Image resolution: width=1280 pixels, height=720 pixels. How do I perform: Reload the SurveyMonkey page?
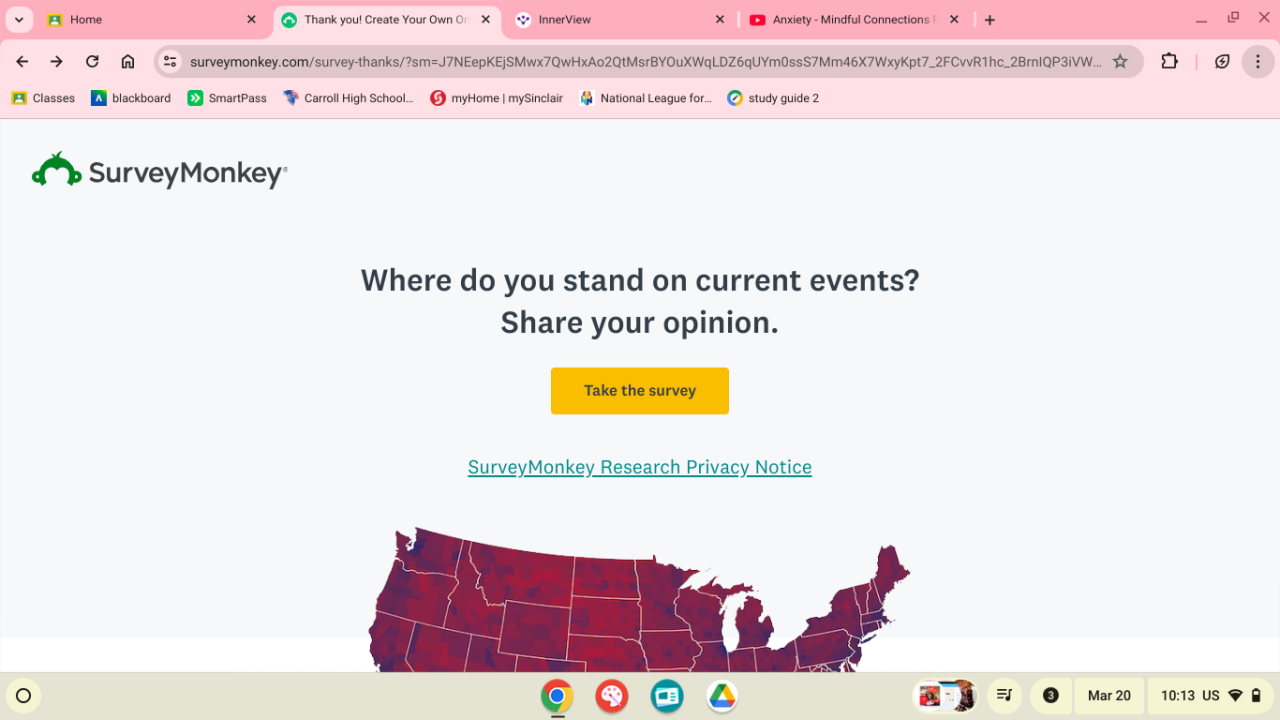click(x=92, y=62)
